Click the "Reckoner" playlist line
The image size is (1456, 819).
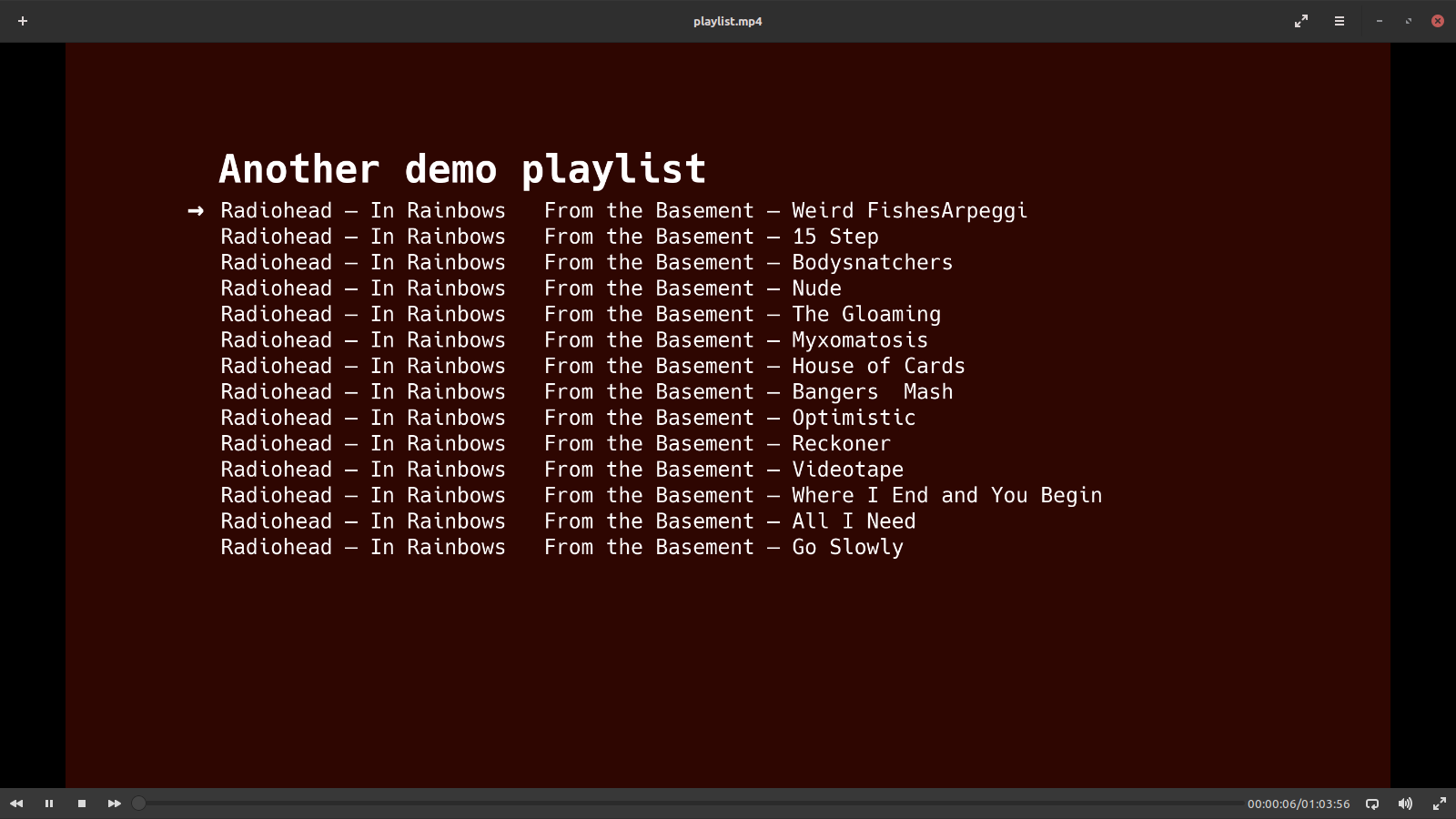[x=556, y=444]
